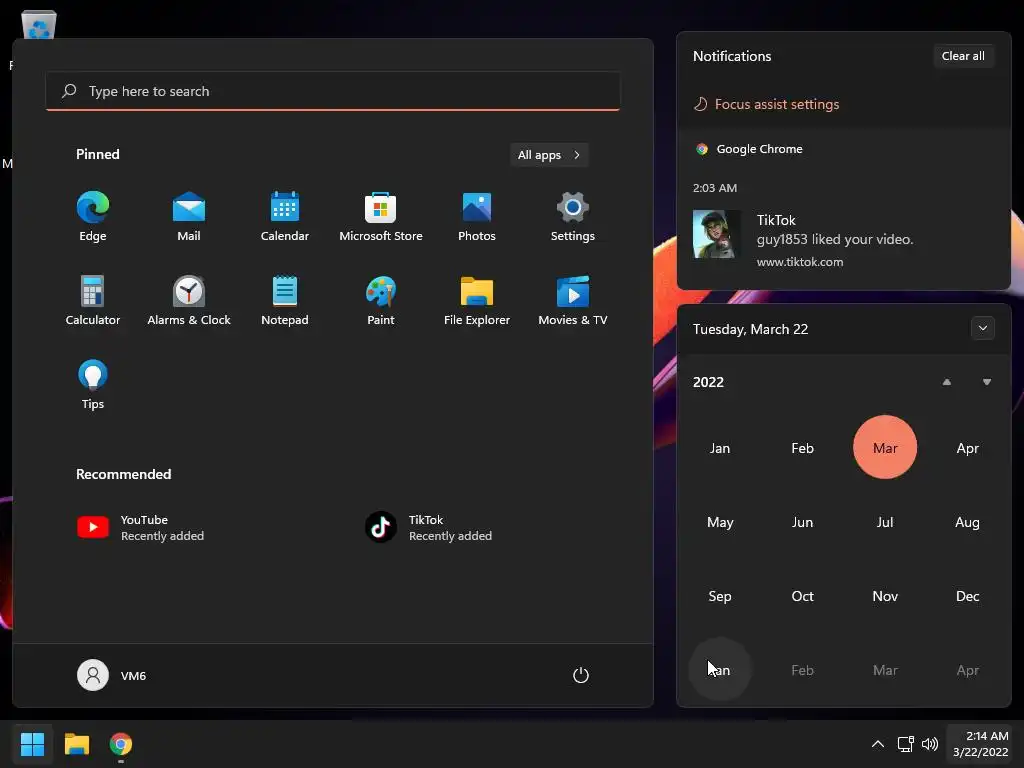Click the Google Chrome notification header
The width and height of the screenshot is (1024, 768).
(x=749, y=149)
